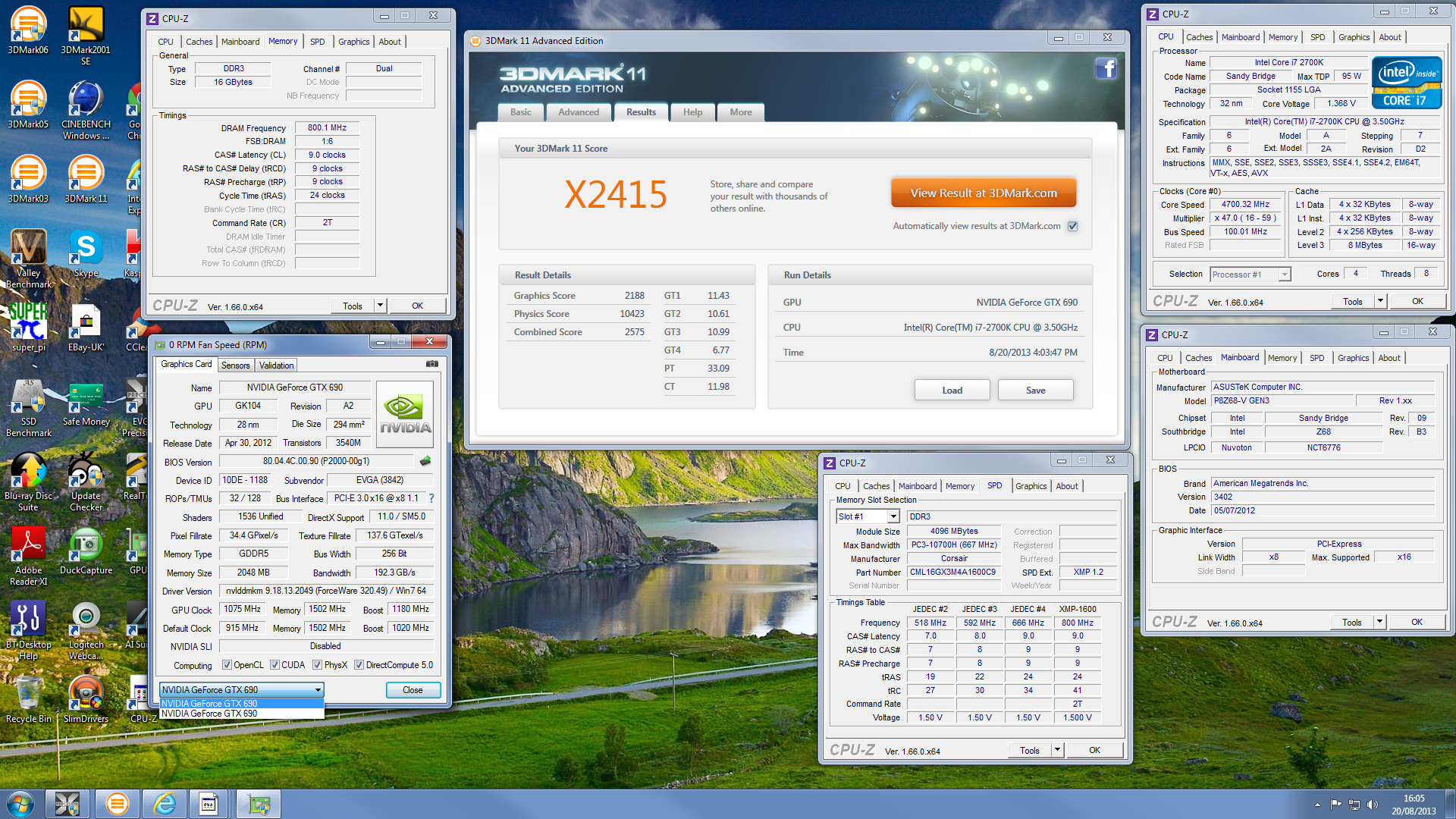Open the GPU selector dropdown in GPU-Z
Screen dimensions: 1456x819
click(241, 690)
